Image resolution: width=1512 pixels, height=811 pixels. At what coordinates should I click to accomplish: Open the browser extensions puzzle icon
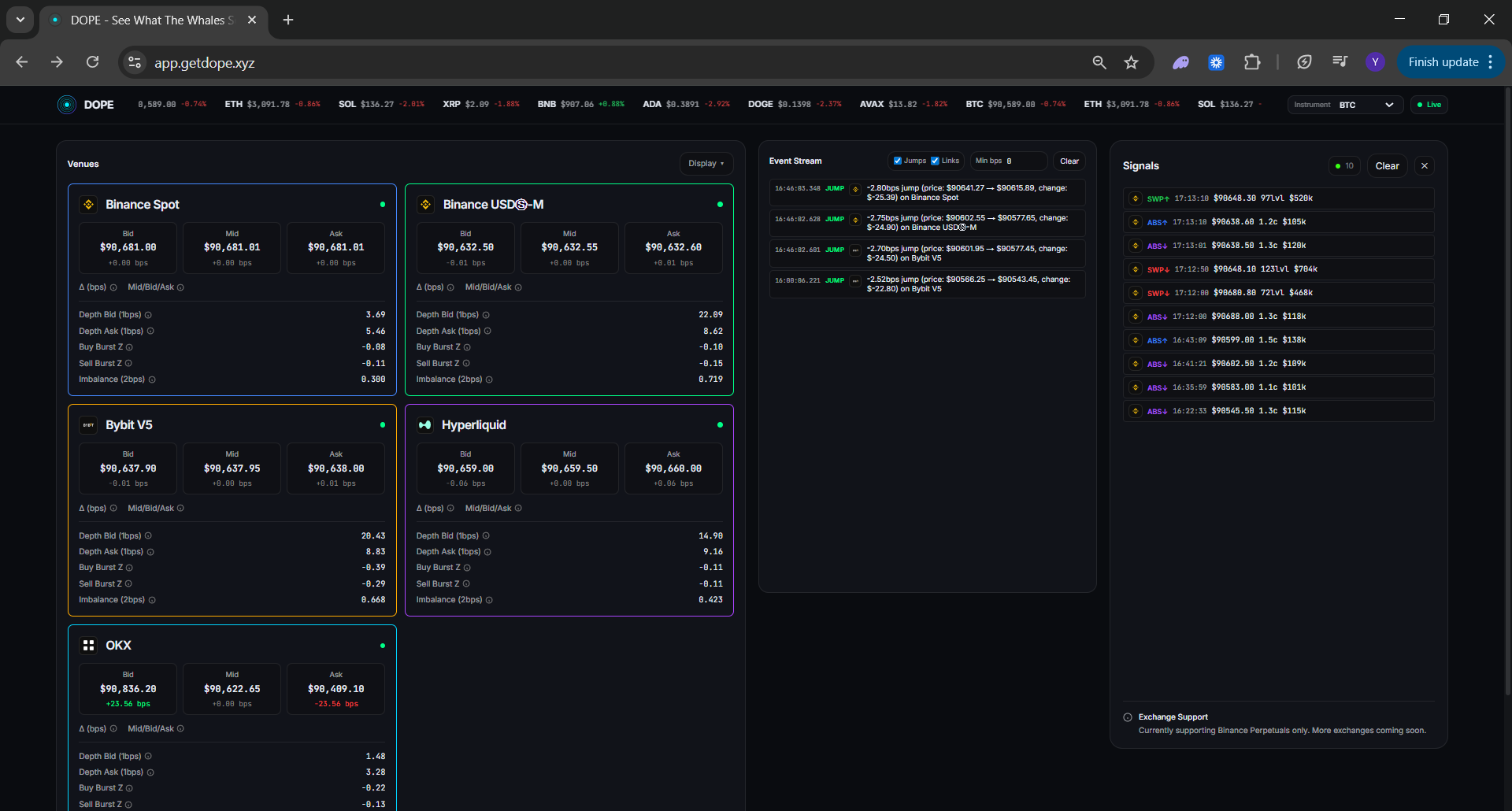(1251, 62)
